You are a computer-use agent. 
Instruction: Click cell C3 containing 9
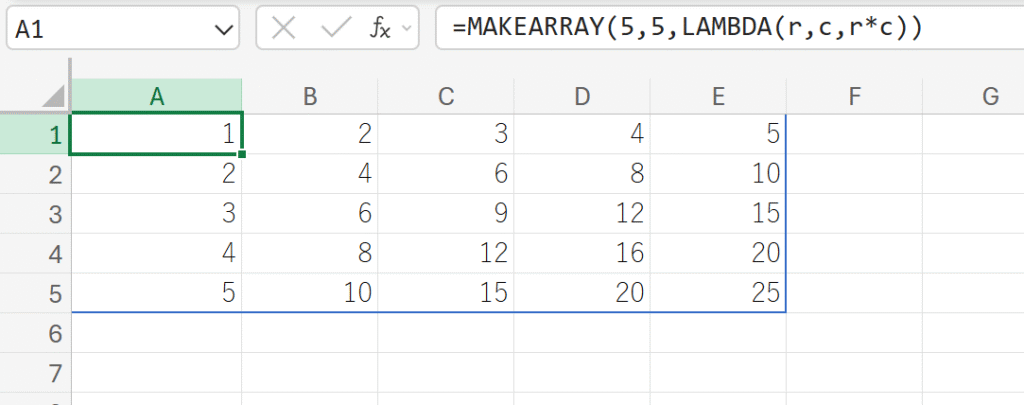[x=446, y=214]
